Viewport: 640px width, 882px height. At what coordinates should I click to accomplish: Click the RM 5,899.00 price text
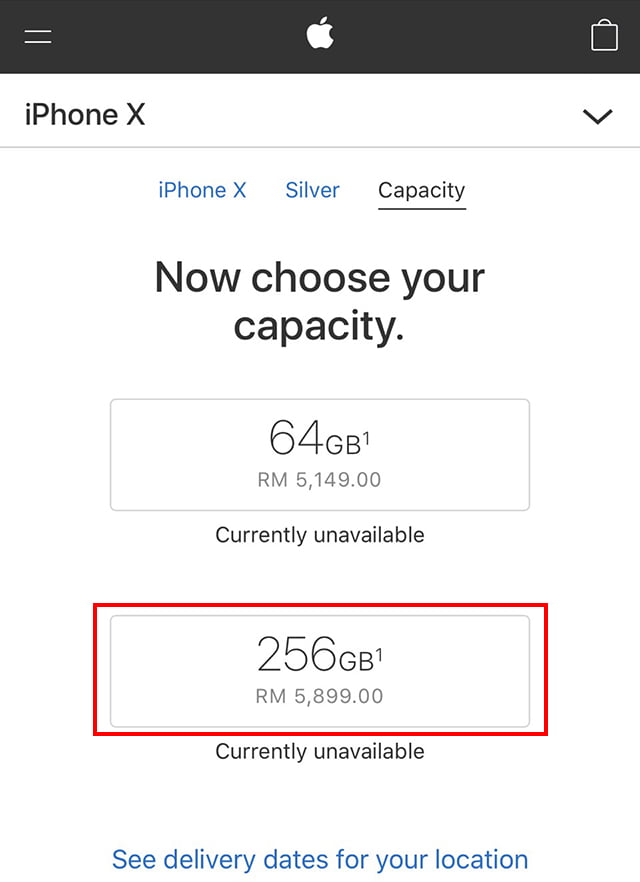click(x=319, y=696)
